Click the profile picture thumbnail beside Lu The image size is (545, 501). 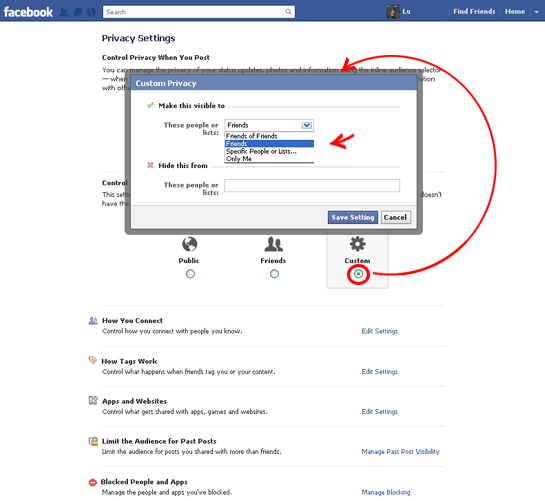point(393,12)
